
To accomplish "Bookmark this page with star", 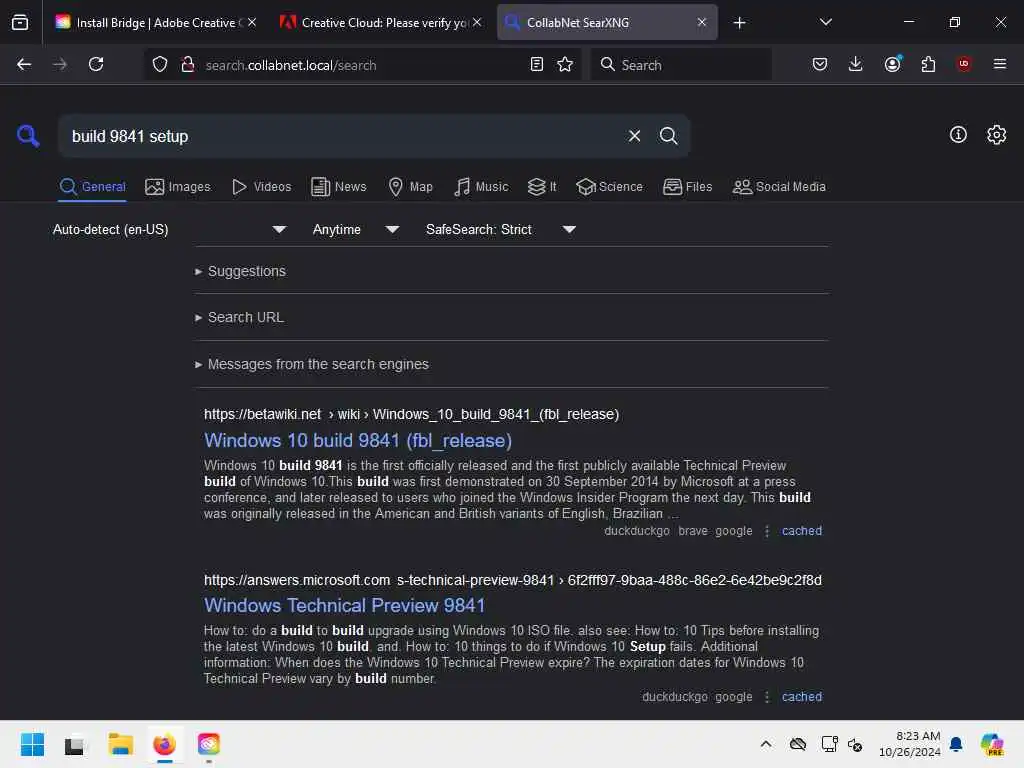I will pos(565,64).
